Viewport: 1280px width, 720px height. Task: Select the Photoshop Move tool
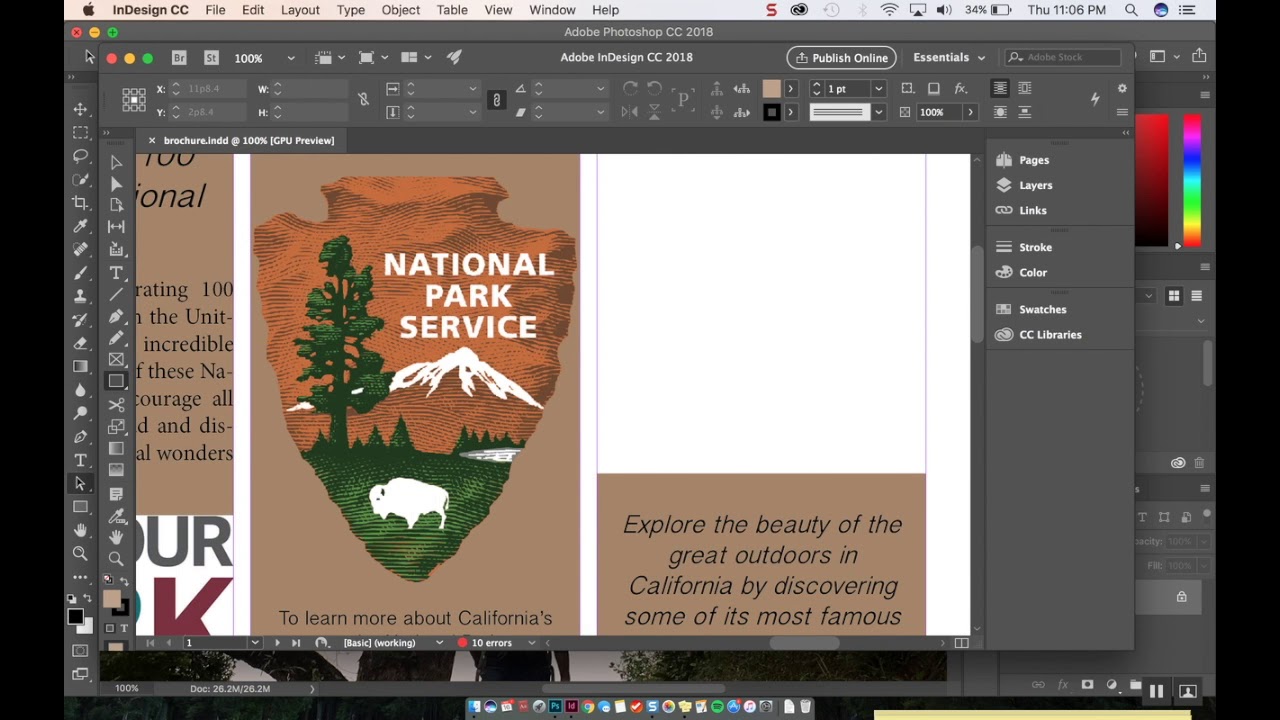(80, 108)
